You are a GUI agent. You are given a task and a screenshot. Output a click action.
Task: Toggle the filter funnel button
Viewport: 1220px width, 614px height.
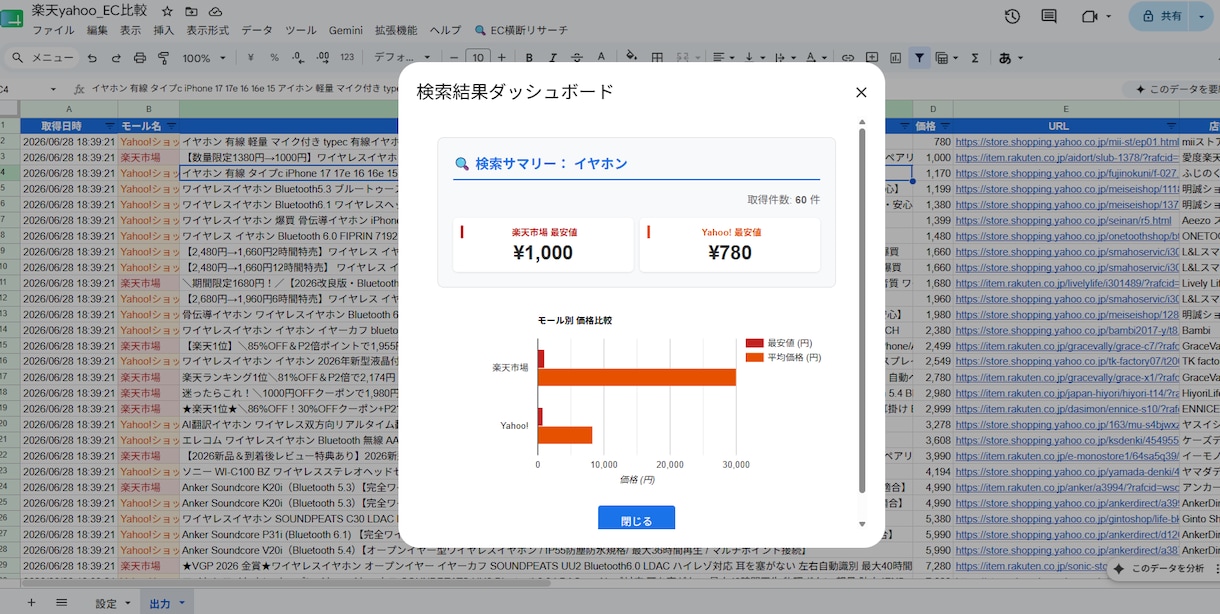pyautogui.click(x=919, y=58)
